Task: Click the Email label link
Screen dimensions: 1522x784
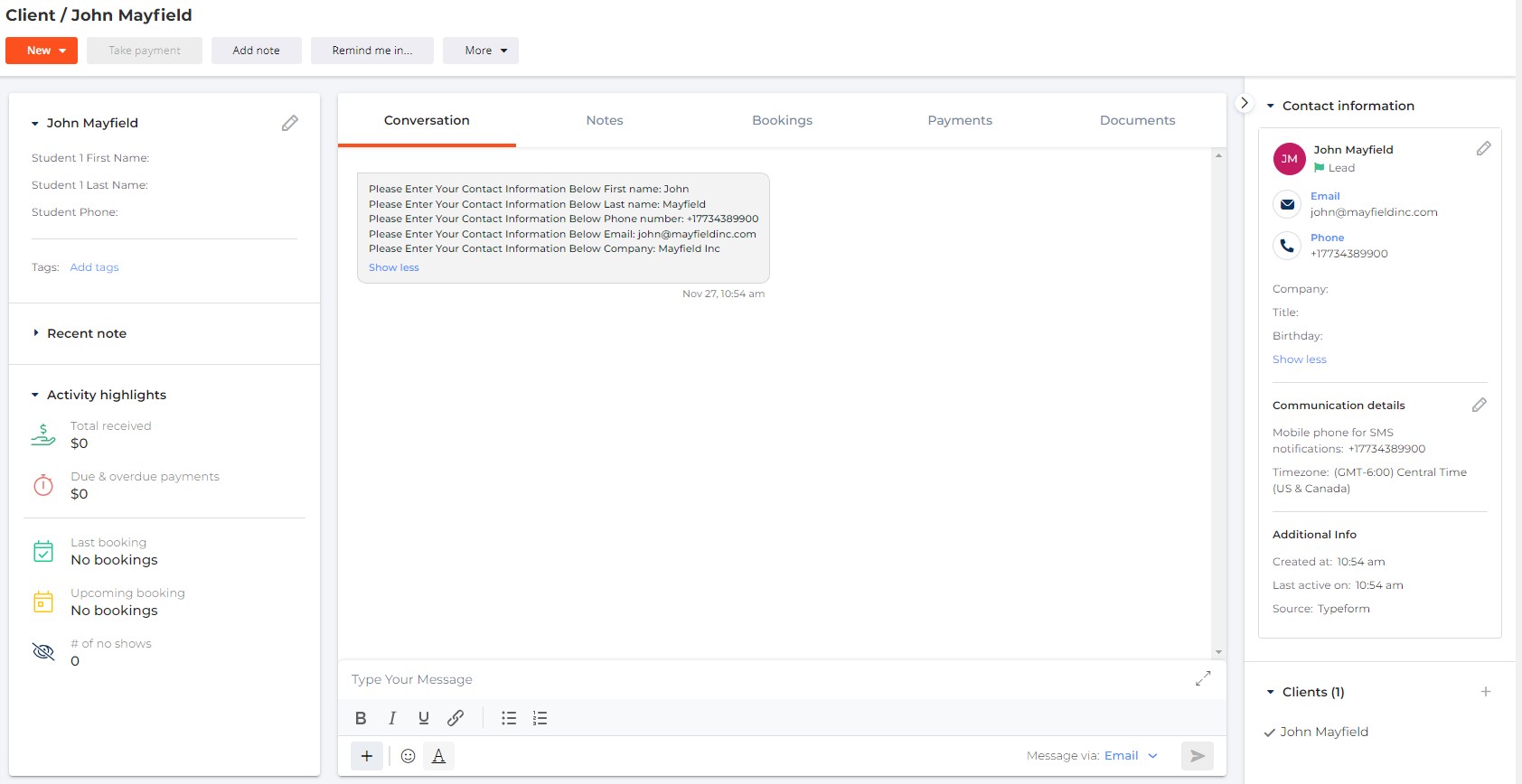Action: 1325,196
